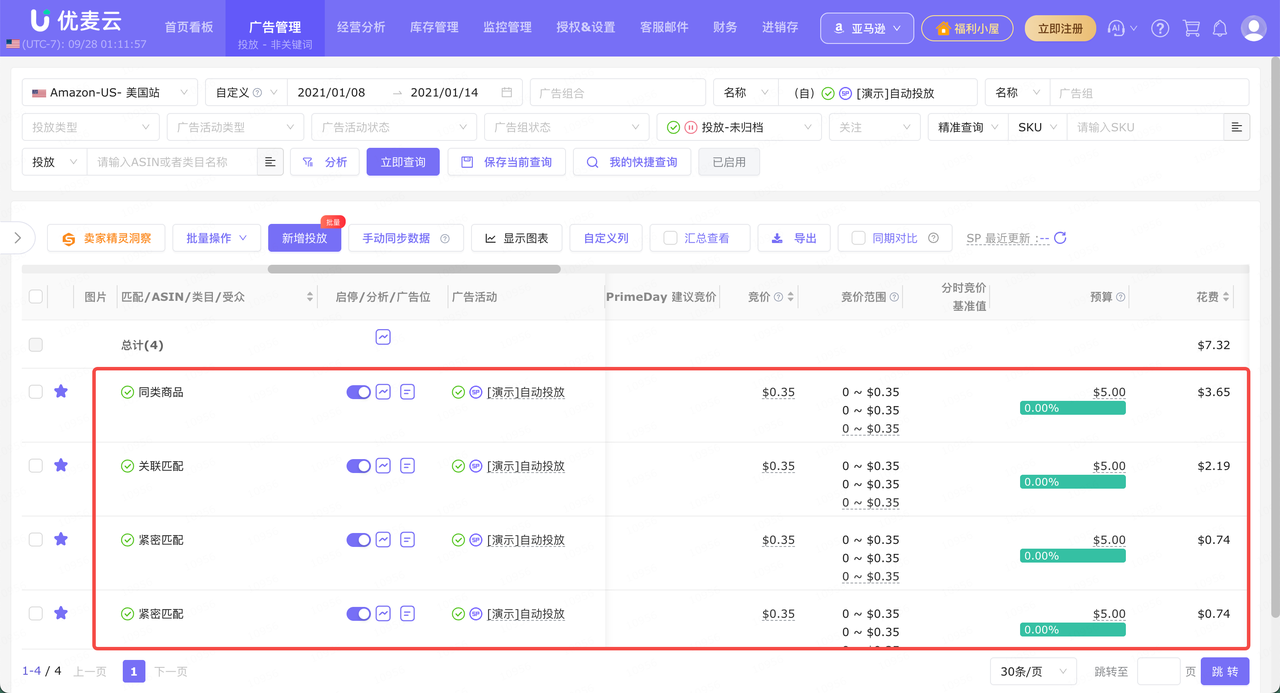Image resolution: width=1280 pixels, height=693 pixels.
Task: Open the shopping cart icon
Action: 1191,29
